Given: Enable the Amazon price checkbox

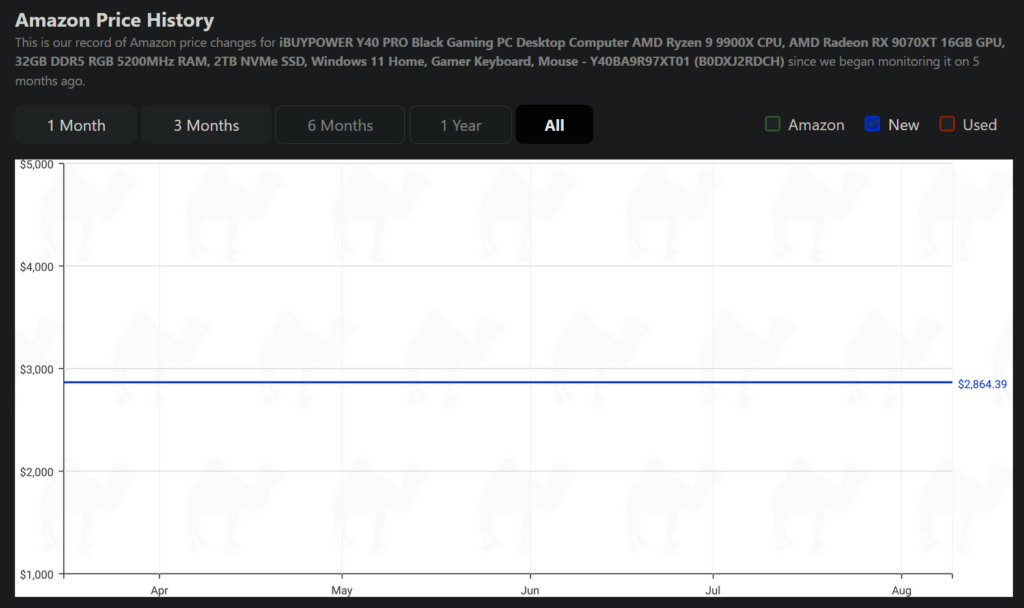Looking at the screenshot, I should pos(773,124).
